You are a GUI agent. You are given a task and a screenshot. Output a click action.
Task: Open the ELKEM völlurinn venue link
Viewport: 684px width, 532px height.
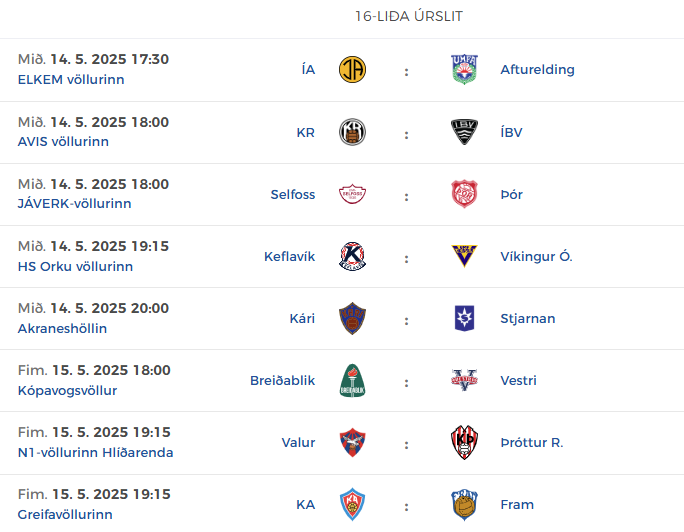tap(71, 79)
